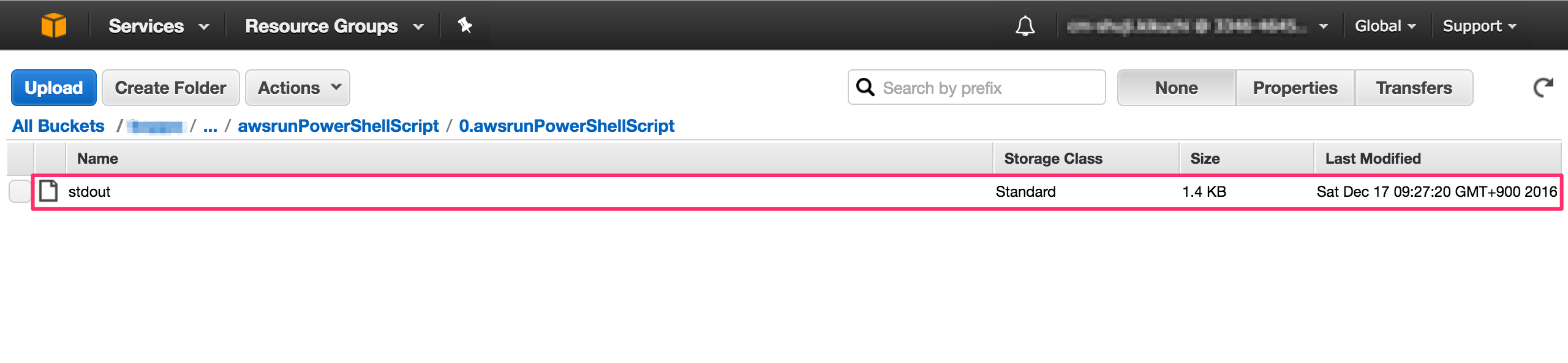Image resolution: width=1568 pixels, height=363 pixels.
Task: Collapse the details panel with None button
Action: [x=1175, y=87]
